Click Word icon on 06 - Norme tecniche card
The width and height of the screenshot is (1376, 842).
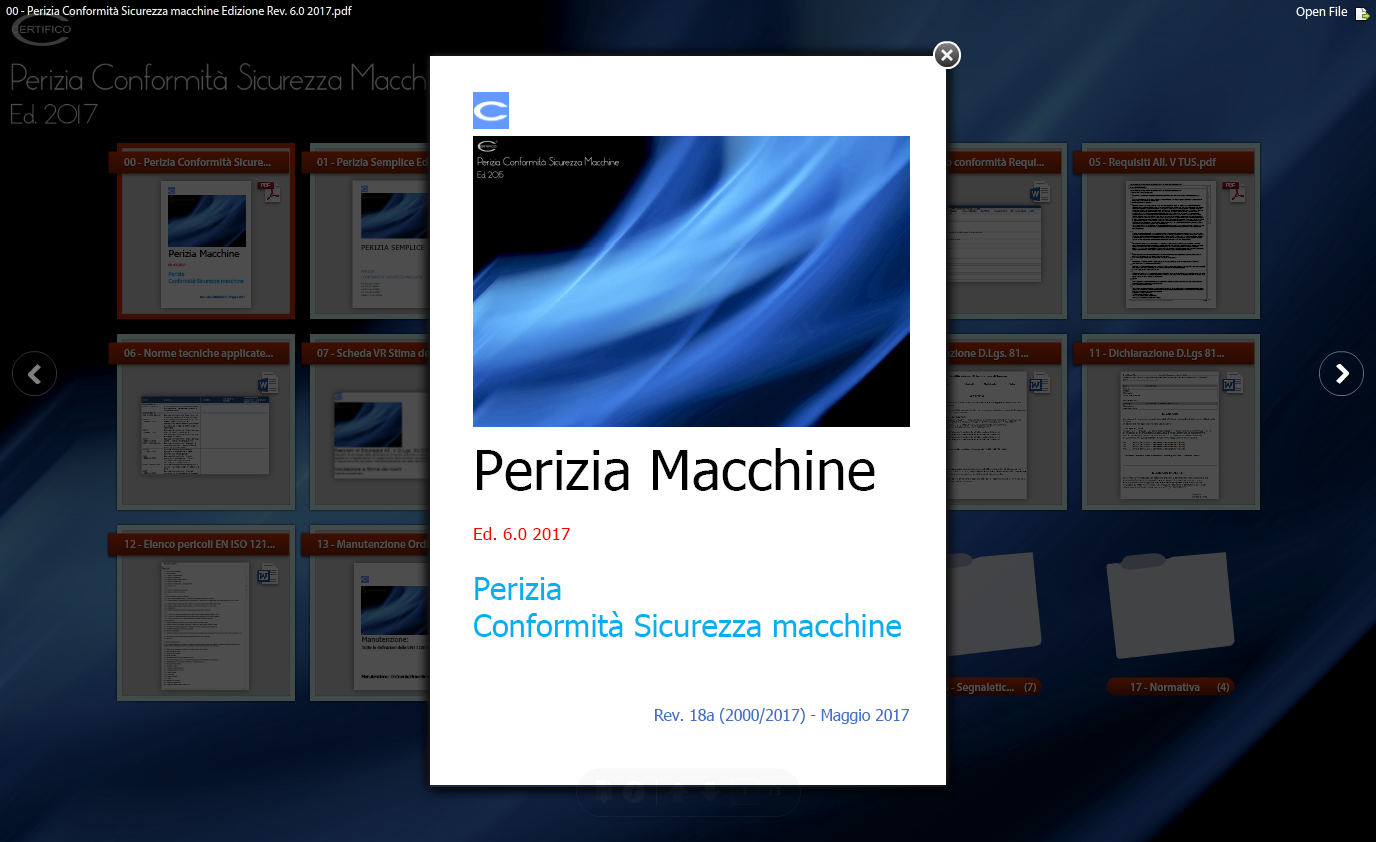[x=268, y=383]
